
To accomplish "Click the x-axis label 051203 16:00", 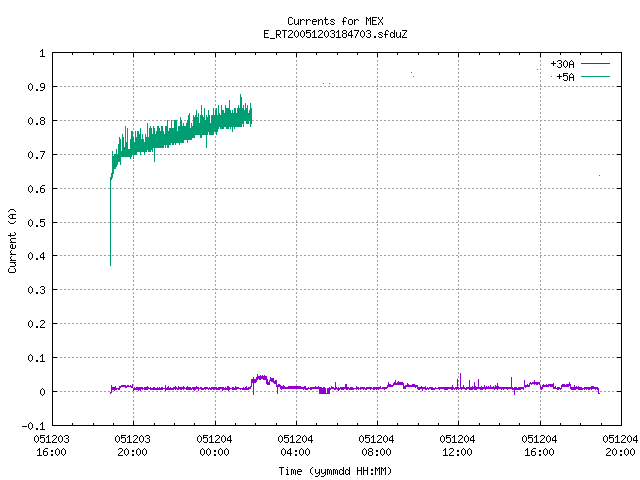I will [51, 446].
